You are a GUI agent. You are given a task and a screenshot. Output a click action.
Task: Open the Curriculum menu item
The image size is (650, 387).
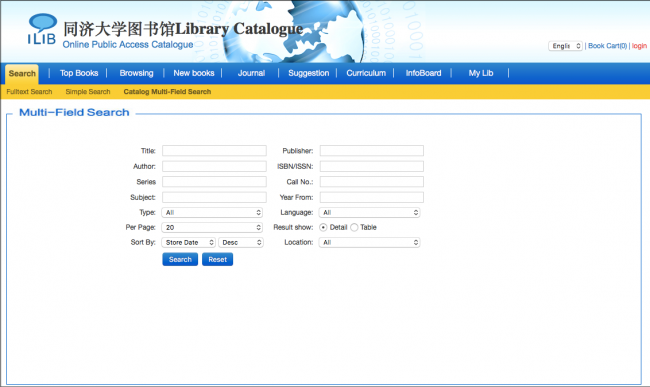(366, 73)
